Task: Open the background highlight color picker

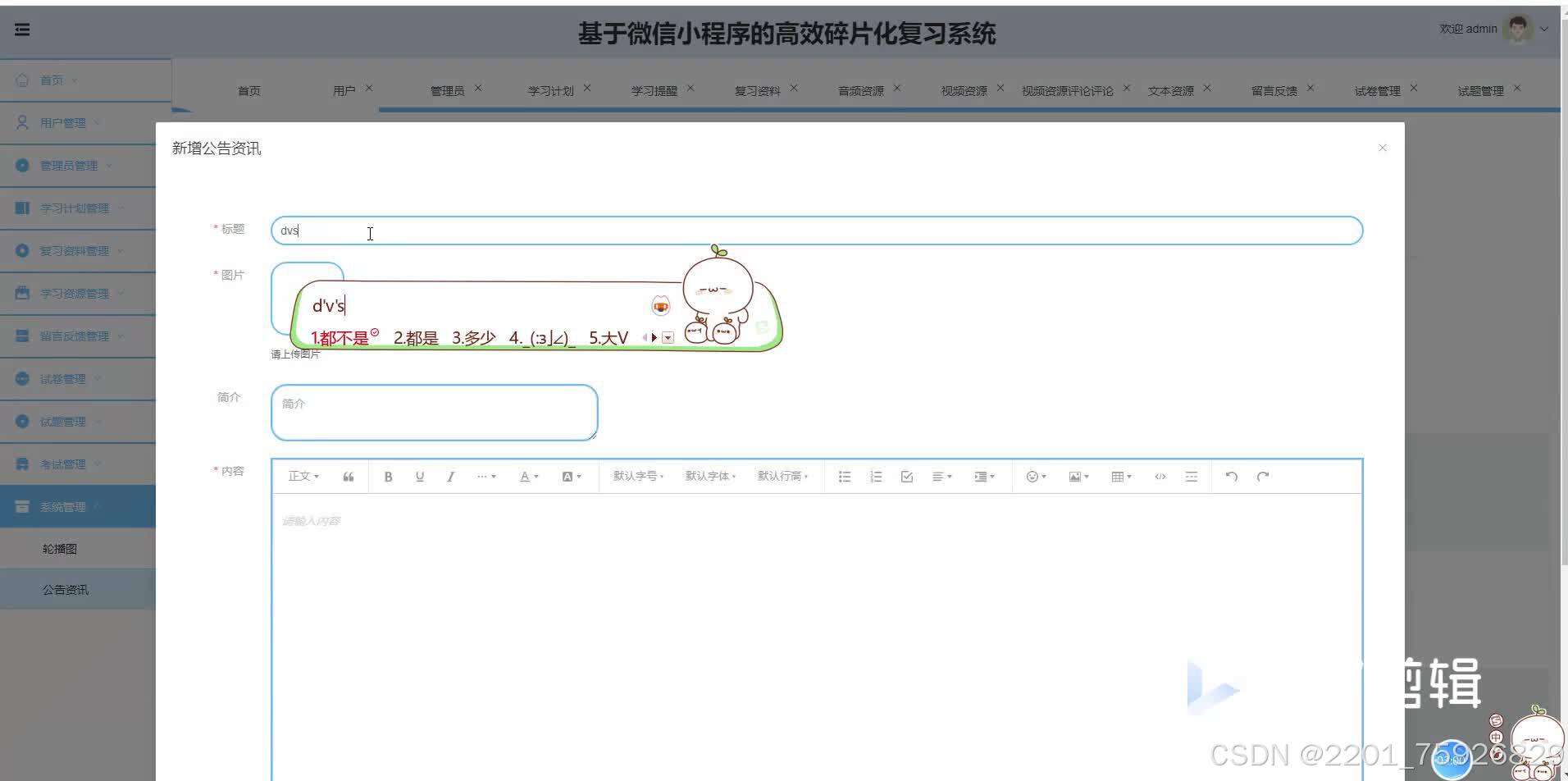Action: pos(572,477)
